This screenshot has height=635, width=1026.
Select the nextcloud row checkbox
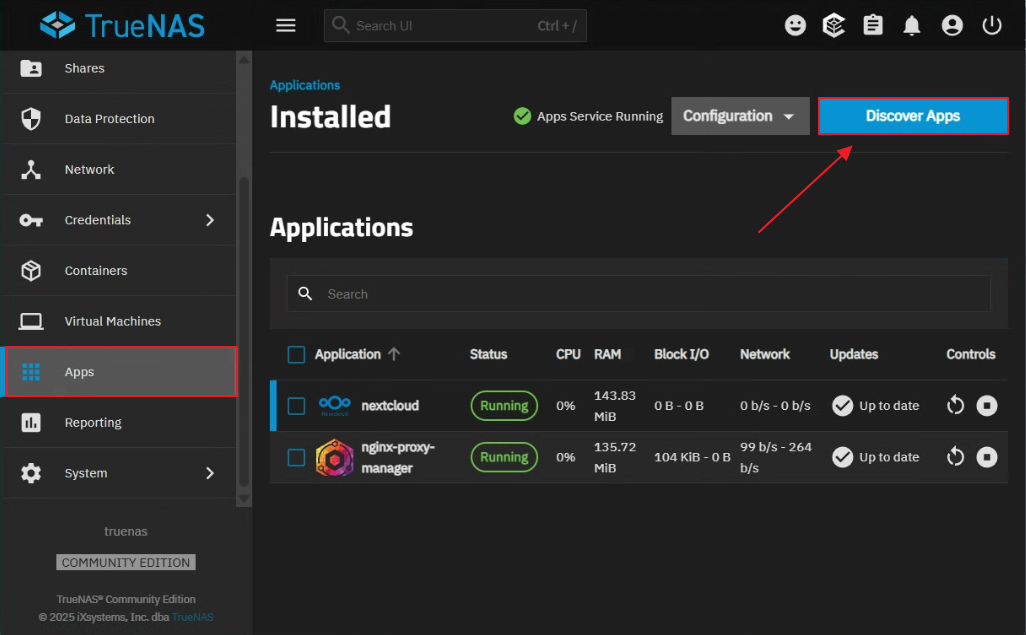pos(296,406)
